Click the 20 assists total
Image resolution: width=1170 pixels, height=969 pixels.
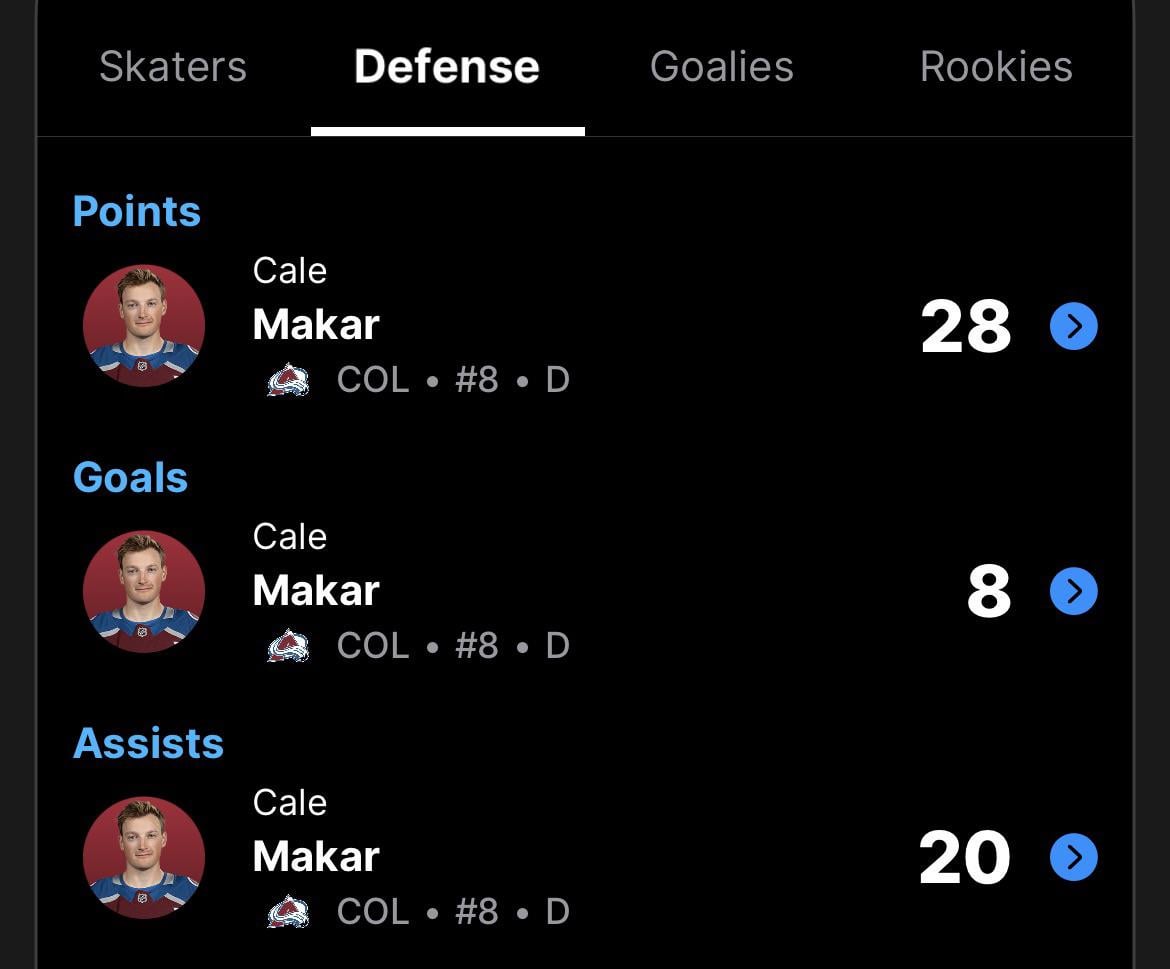click(x=964, y=859)
